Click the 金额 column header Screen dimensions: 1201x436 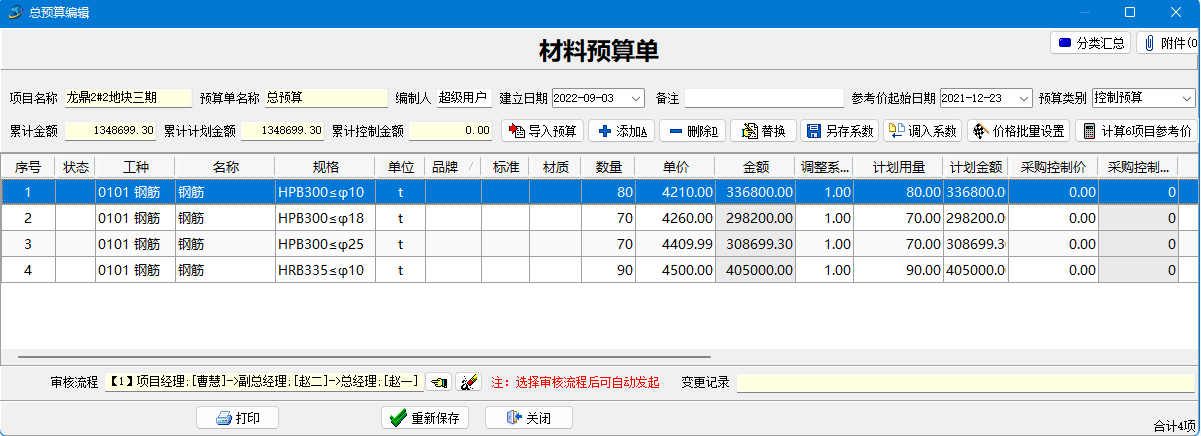755,166
